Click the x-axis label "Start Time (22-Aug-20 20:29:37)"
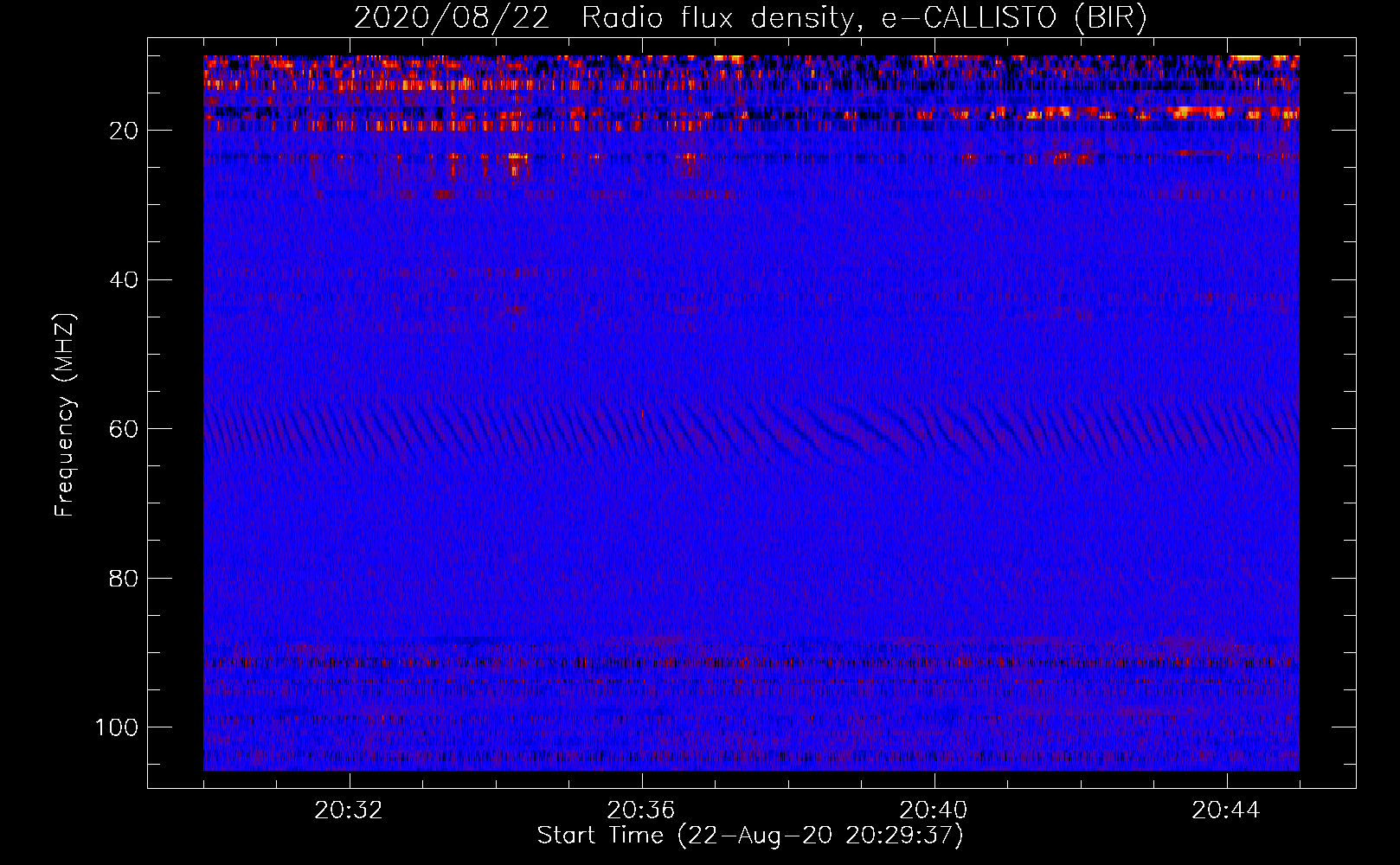The height and width of the screenshot is (865, 1400). (x=750, y=836)
